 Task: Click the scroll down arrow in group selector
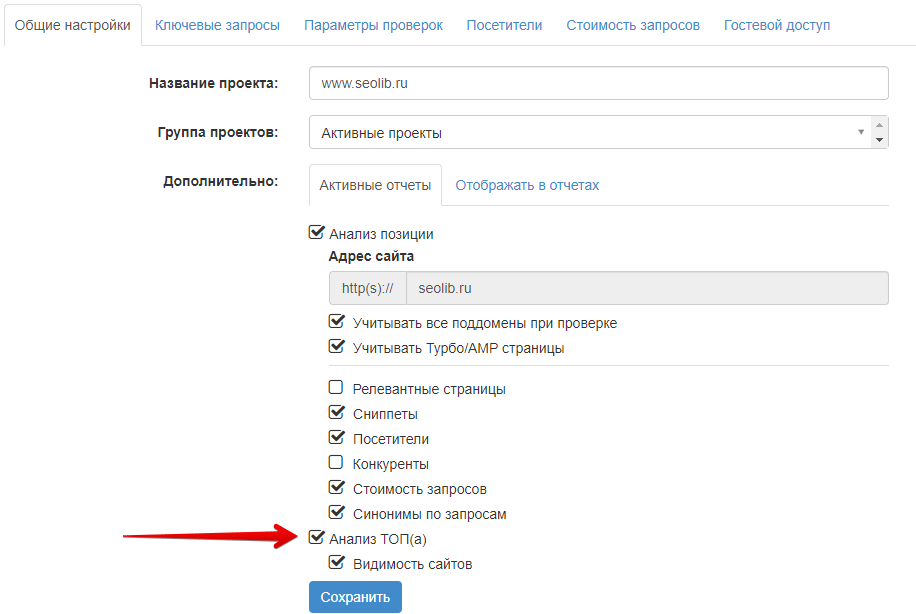click(x=879, y=140)
